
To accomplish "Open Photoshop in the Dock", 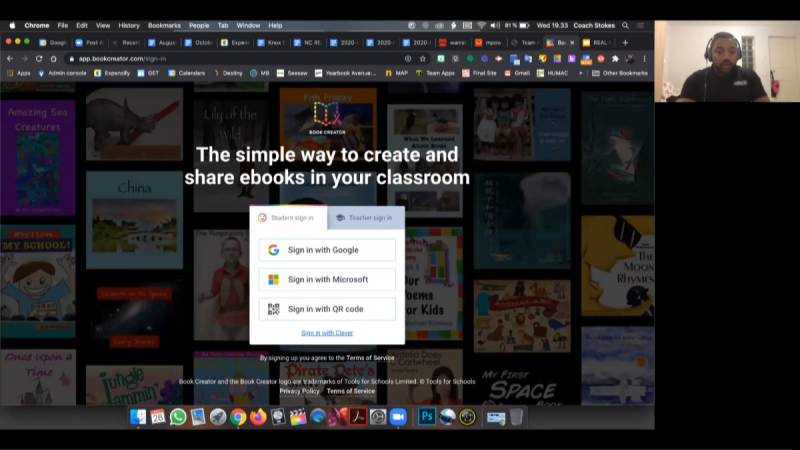I will pos(427,417).
